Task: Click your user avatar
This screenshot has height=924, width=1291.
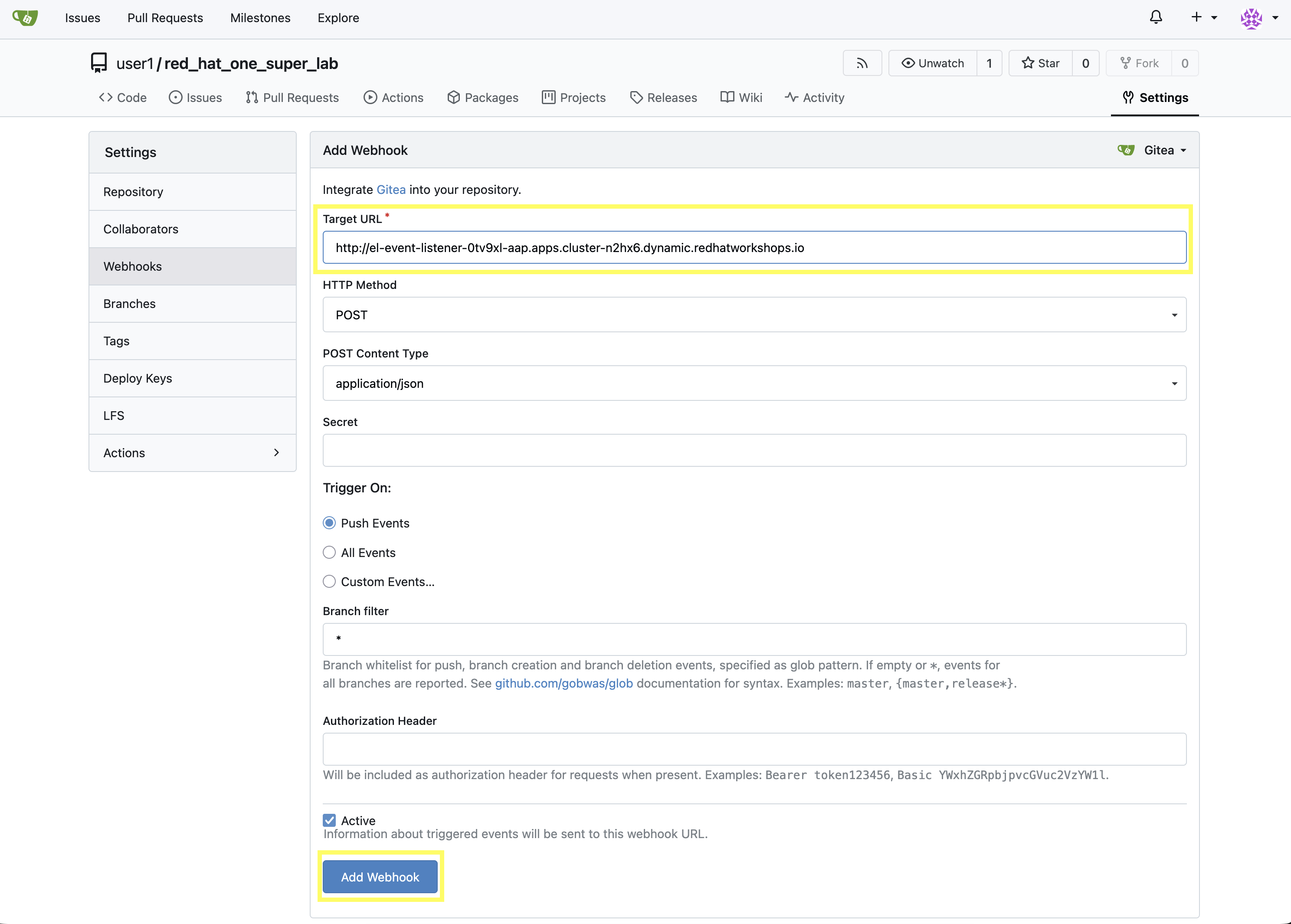Action: [x=1251, y=19]
